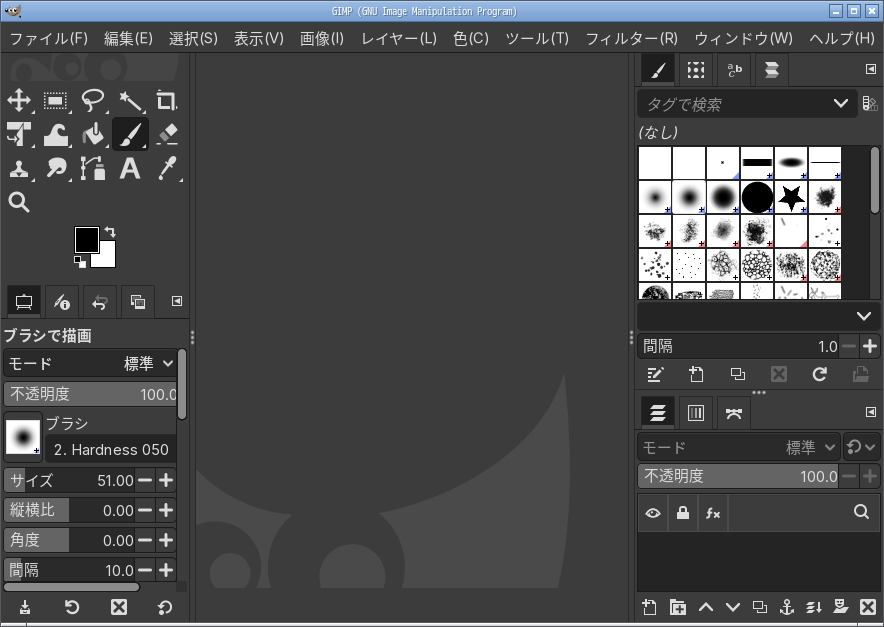Select the Text tool

pos(130,169)
